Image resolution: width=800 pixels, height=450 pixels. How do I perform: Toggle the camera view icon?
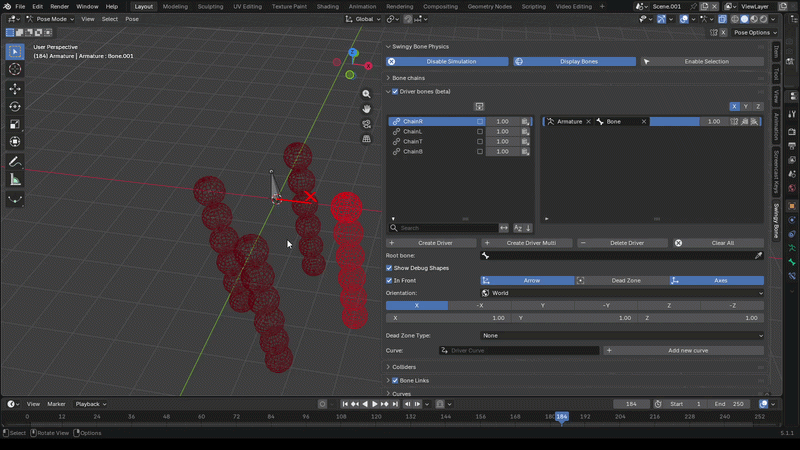click(x=366, y=124)
